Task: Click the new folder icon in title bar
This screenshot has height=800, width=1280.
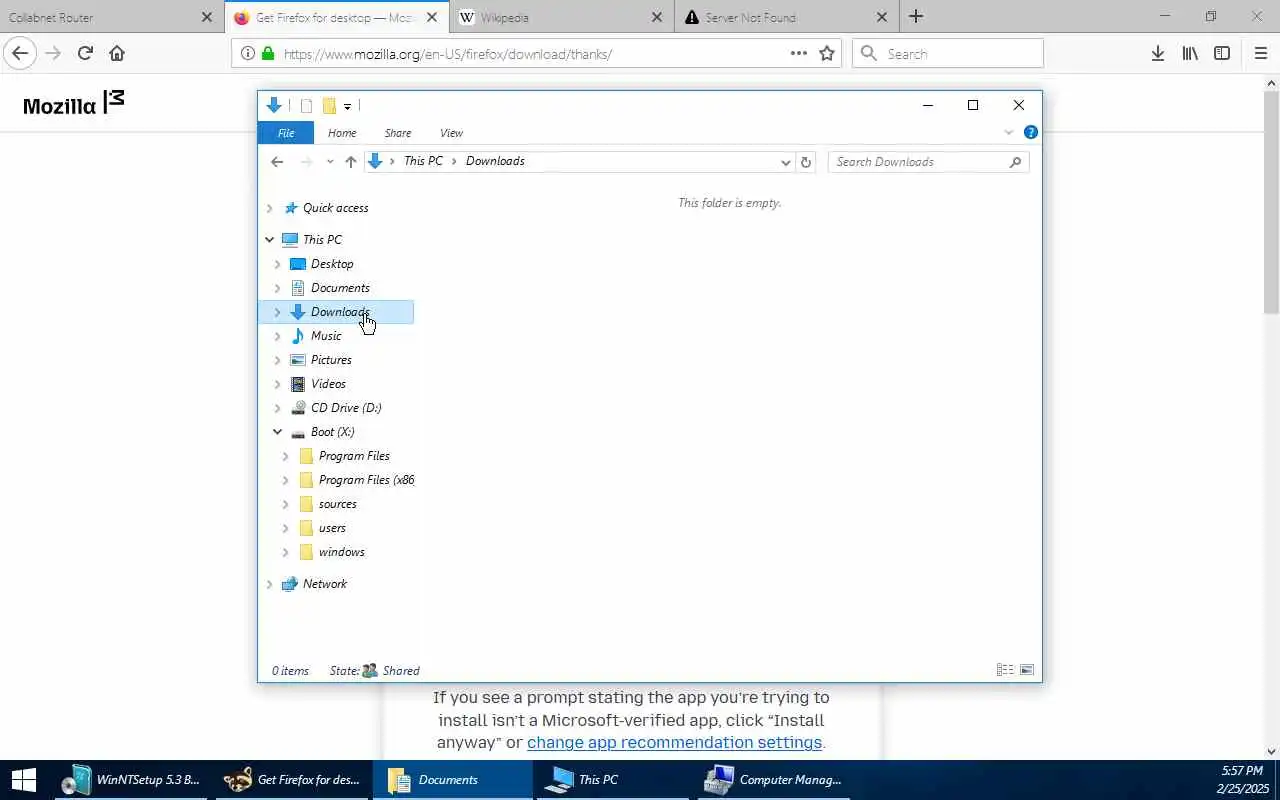Action: coord(328,106)
